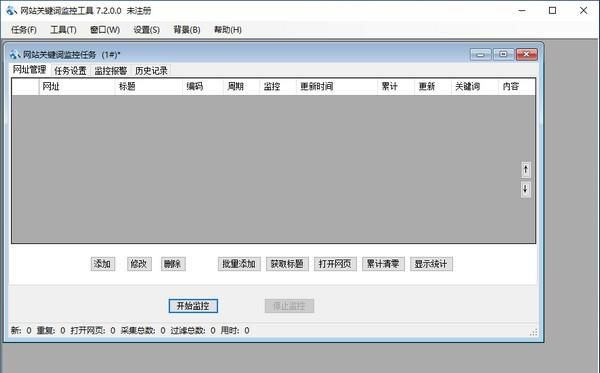
Task: Open the 任务(F) menu
Action: [x=24, y=30]
